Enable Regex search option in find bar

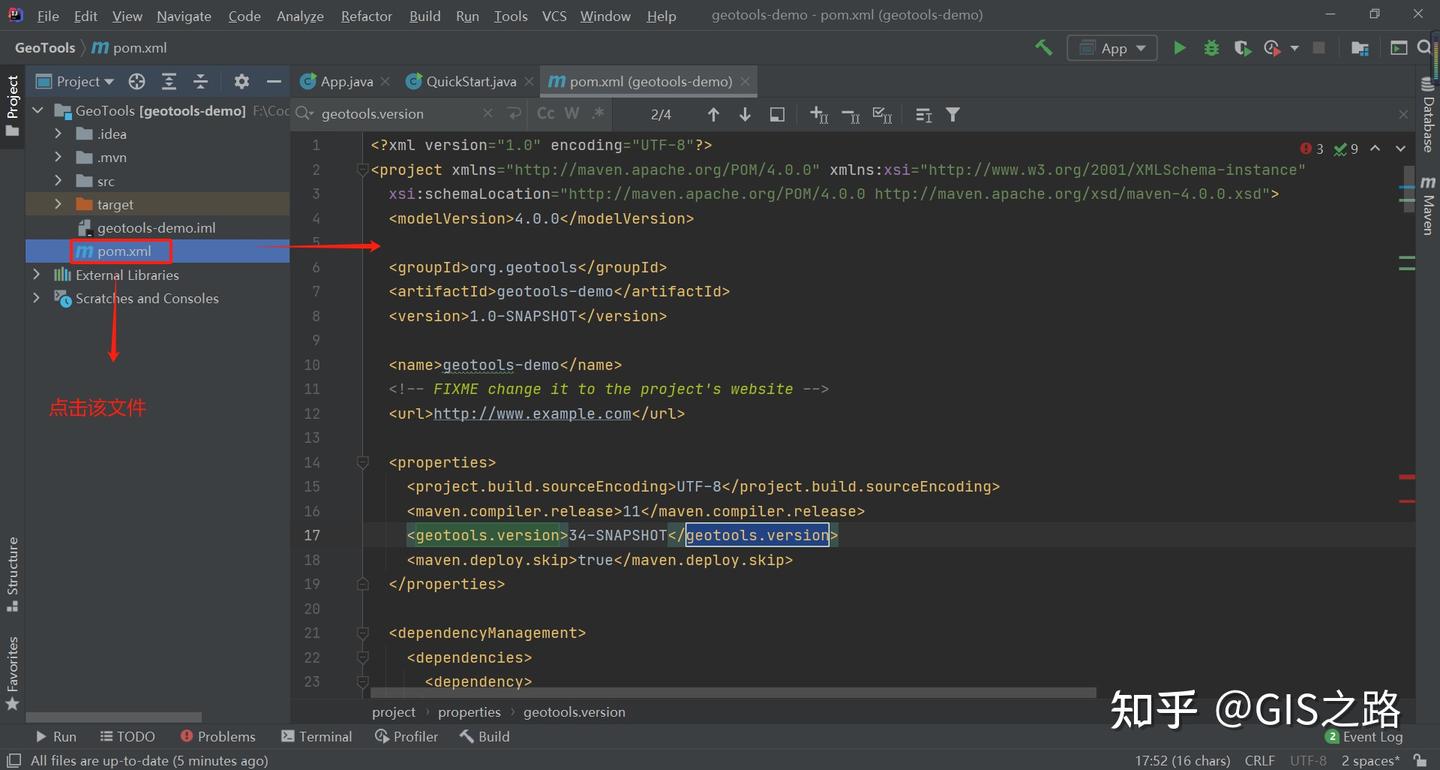pyautogui.click(x=598, y=114)
